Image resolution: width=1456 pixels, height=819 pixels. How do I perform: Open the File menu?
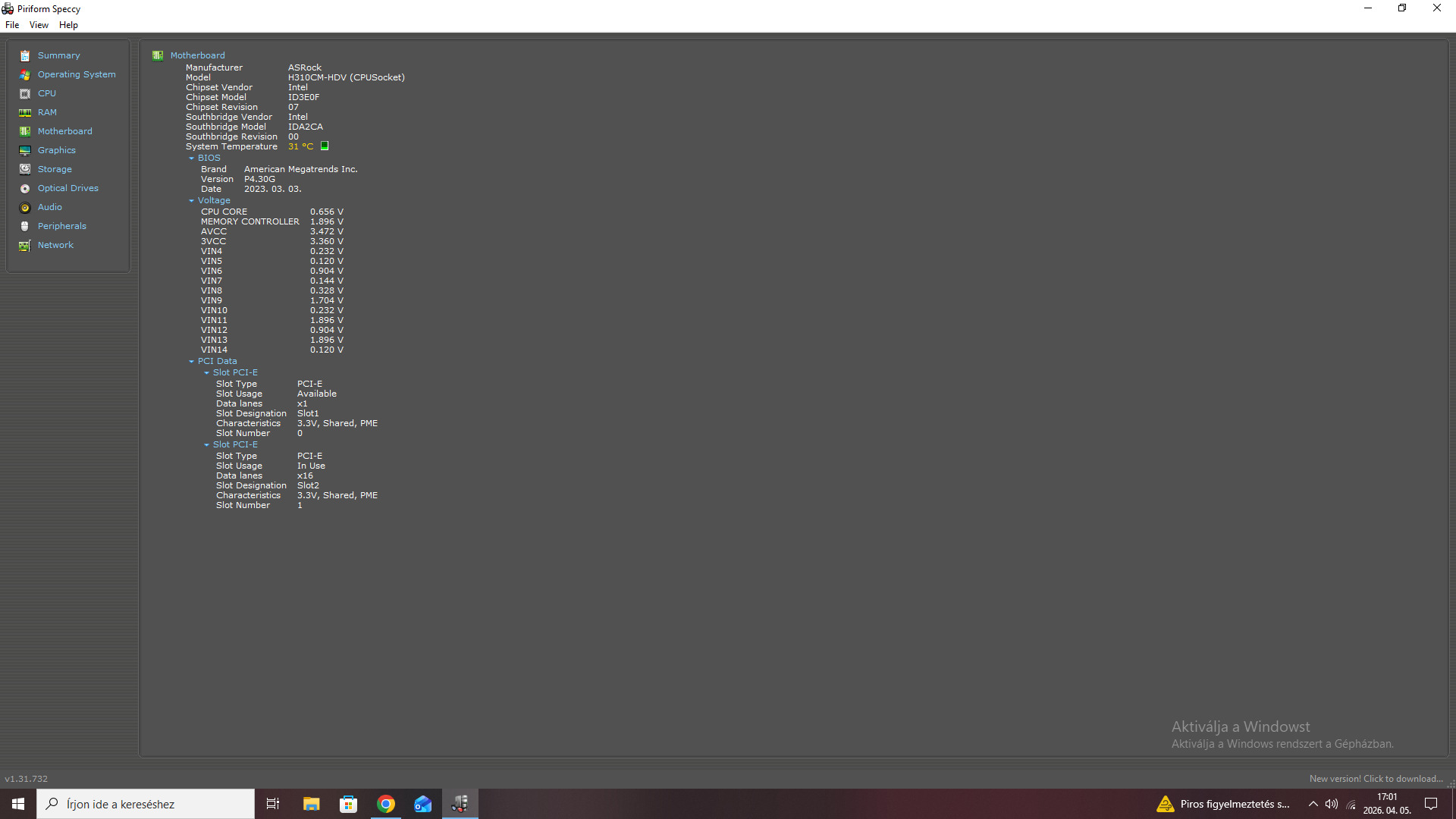[x=12, y=25]
